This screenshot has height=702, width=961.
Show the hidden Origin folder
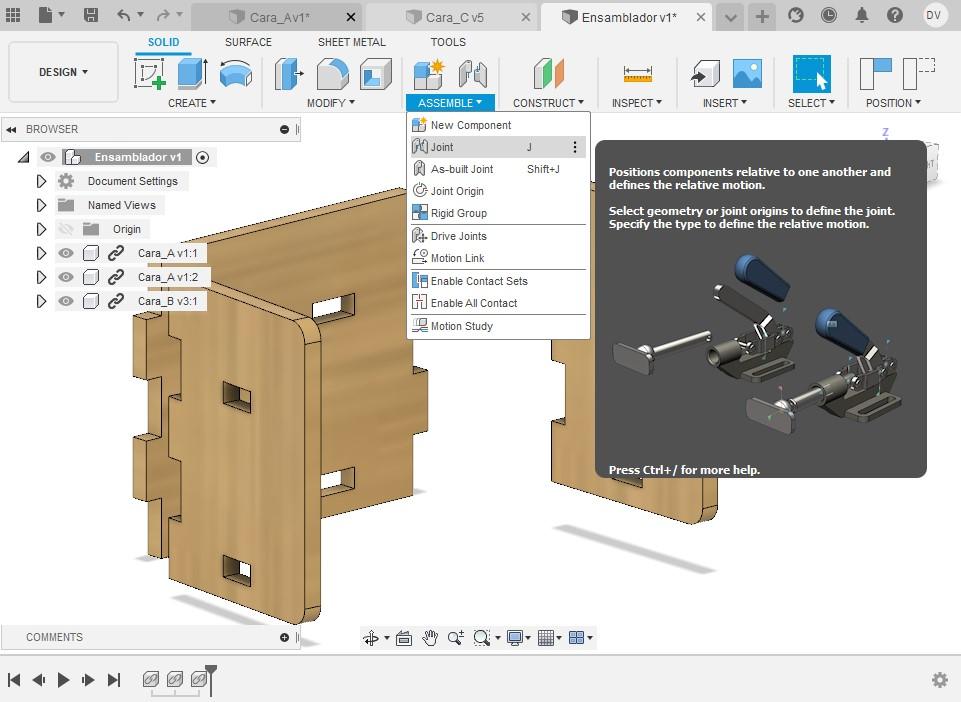66,229
